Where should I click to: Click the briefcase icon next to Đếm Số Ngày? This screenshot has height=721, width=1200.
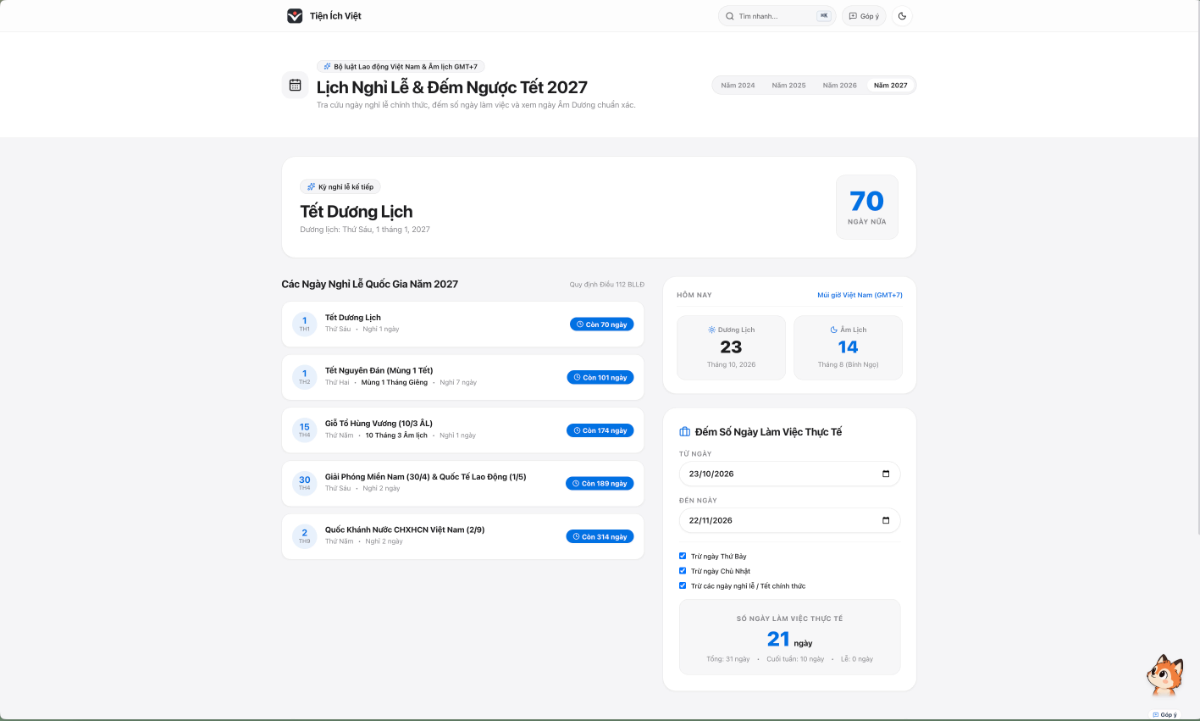tap(685, 432)
